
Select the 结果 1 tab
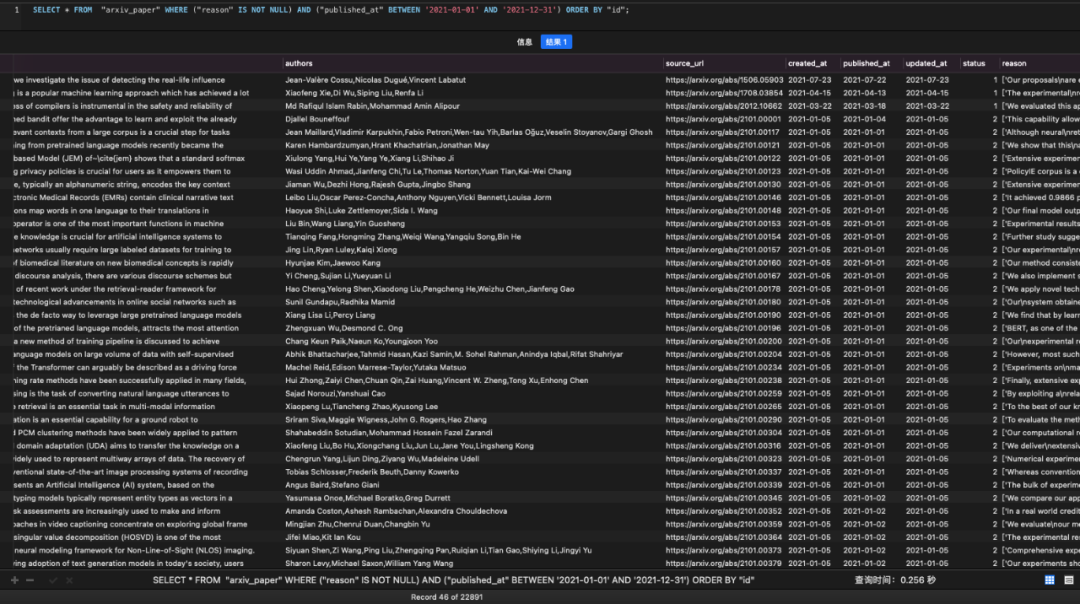[x=557, y=42]
